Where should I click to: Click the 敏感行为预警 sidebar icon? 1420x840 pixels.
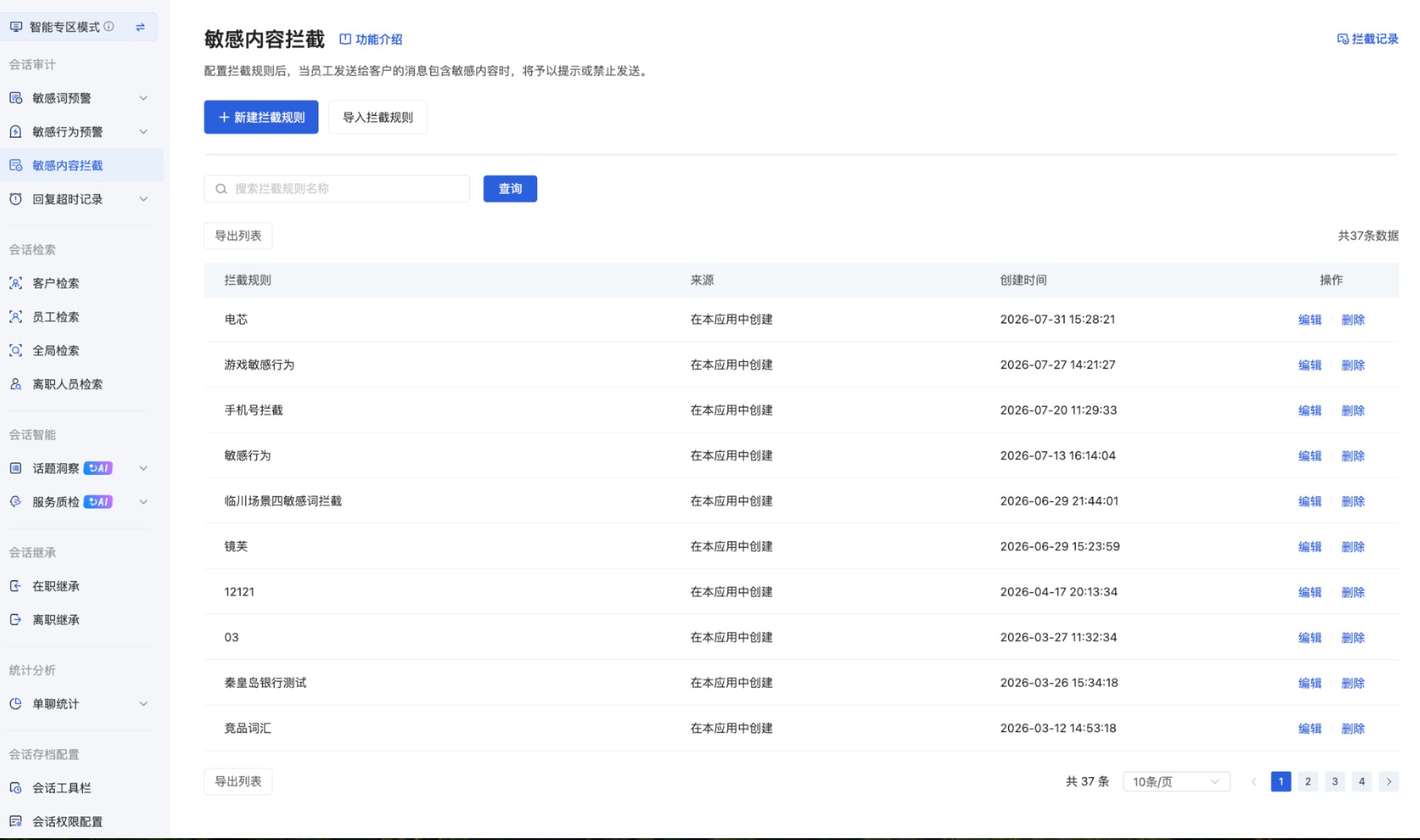(x=16, y=131)
